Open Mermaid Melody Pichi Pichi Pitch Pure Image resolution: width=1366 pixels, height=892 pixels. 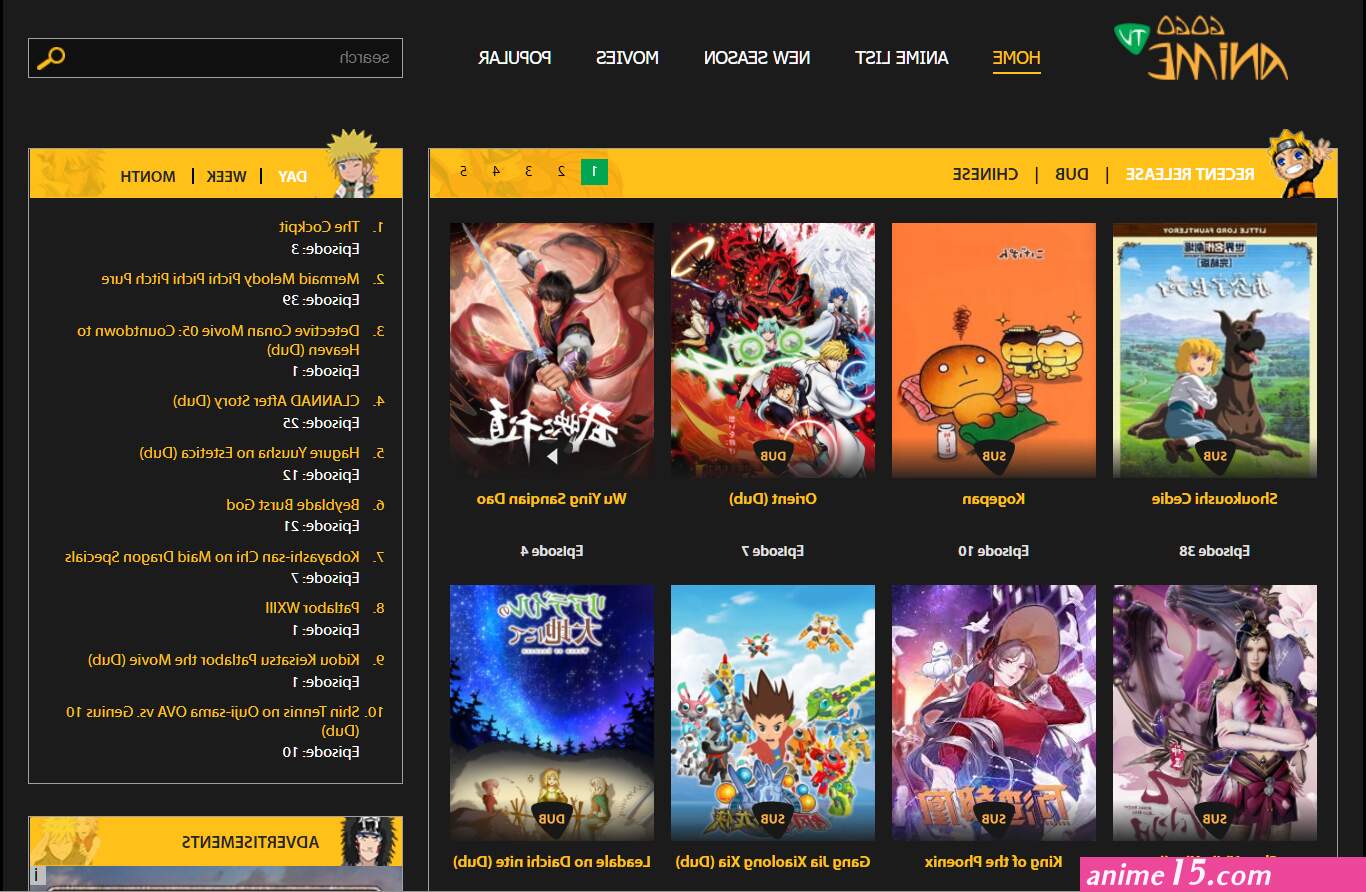coord(230,279)
